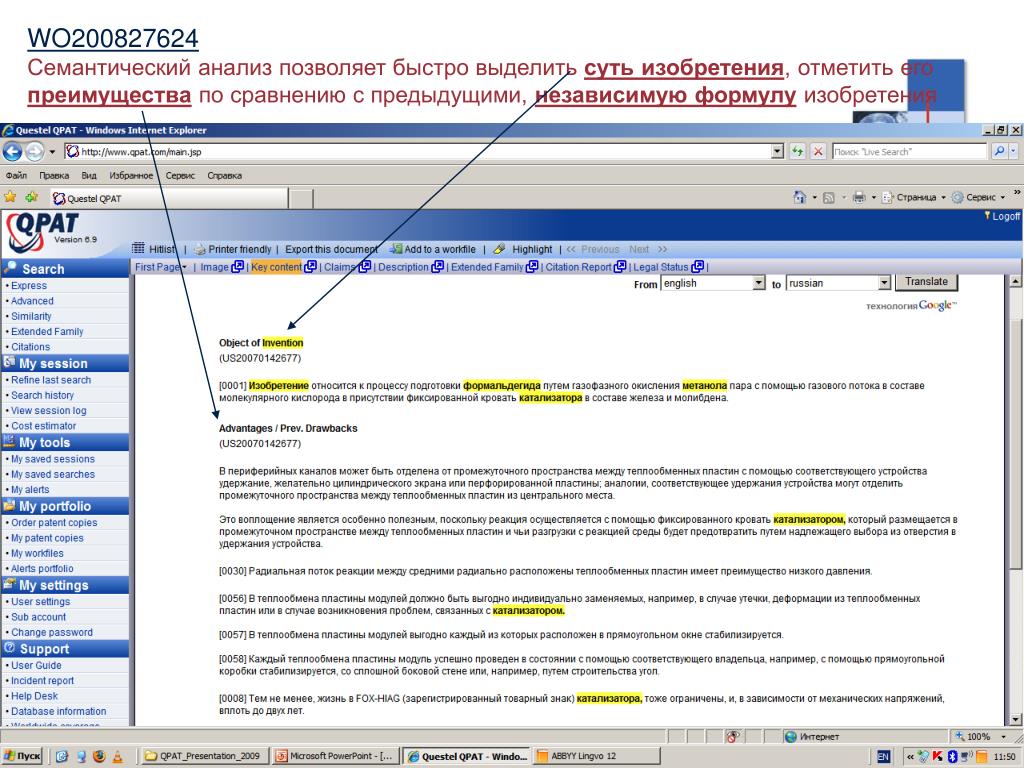Open a new blank browser tab
The width and height of the screenshot is (1024, 768).
301,199
